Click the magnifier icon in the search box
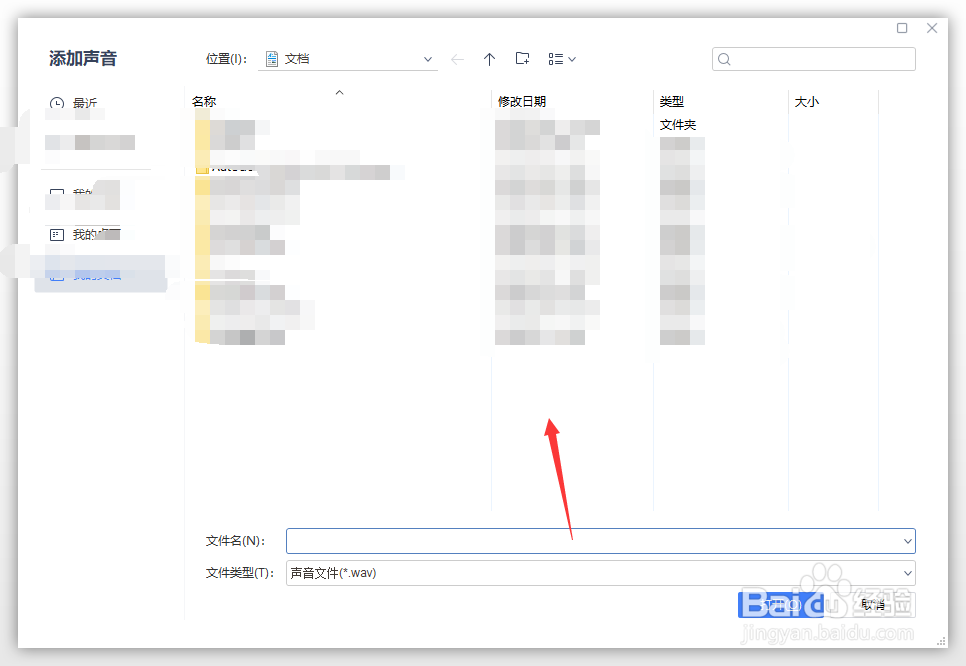This screenshot has height=666, width=966. (x=724, y=59)
